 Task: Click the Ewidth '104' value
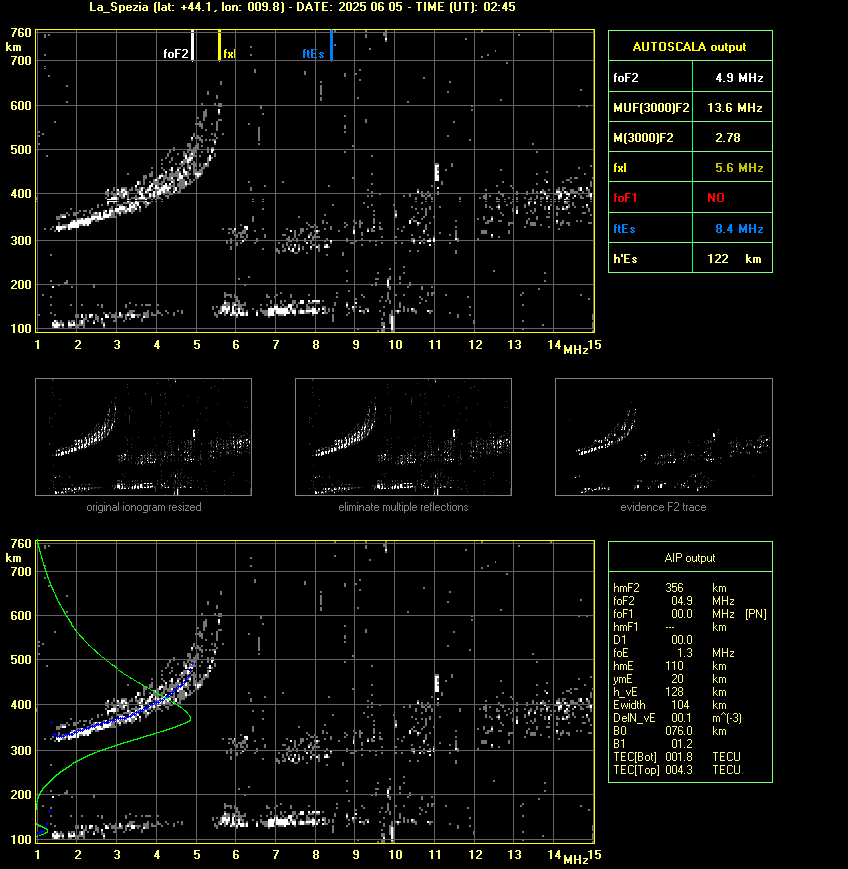[x=680, y=705]
